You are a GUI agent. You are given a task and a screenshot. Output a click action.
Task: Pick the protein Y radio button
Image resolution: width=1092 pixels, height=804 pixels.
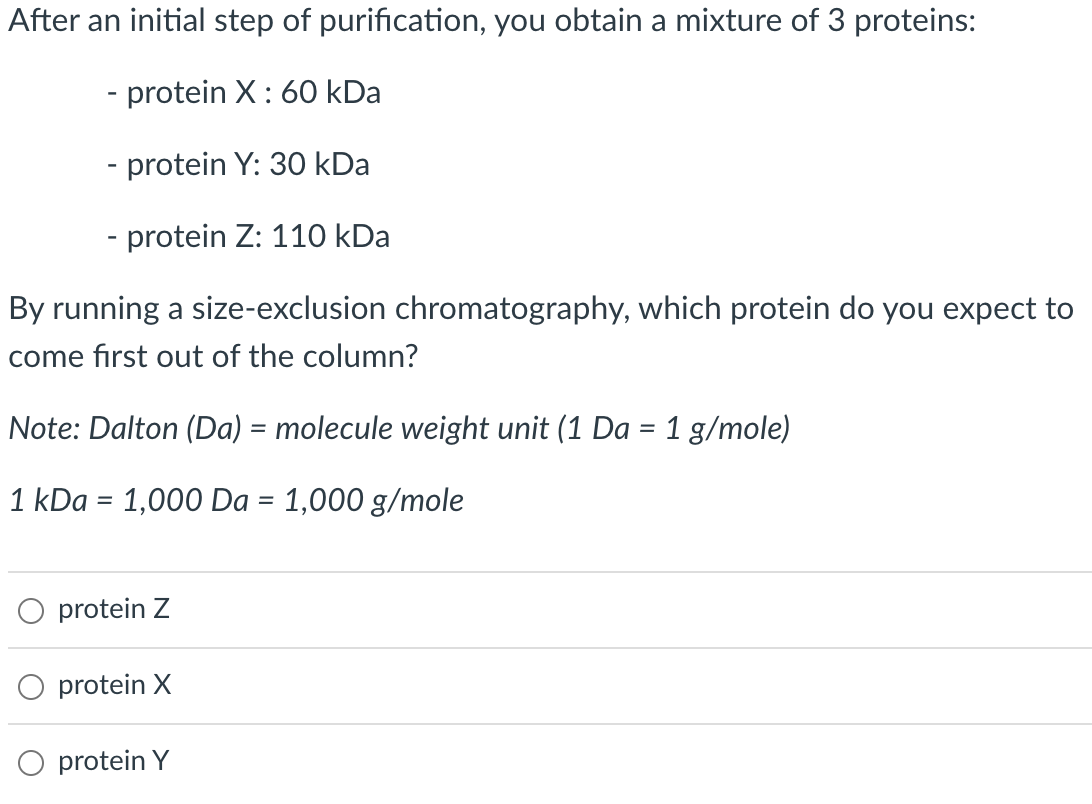click(x=30, y=762)
